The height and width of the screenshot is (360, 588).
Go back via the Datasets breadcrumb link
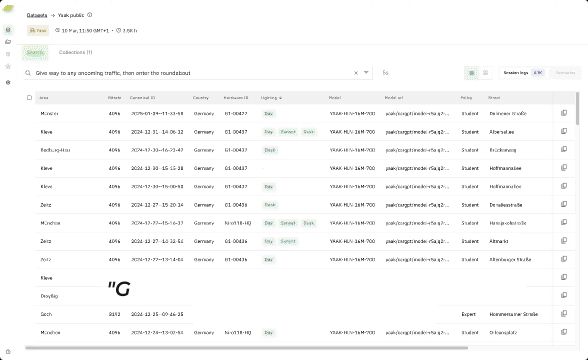click(x=37, y=15)
